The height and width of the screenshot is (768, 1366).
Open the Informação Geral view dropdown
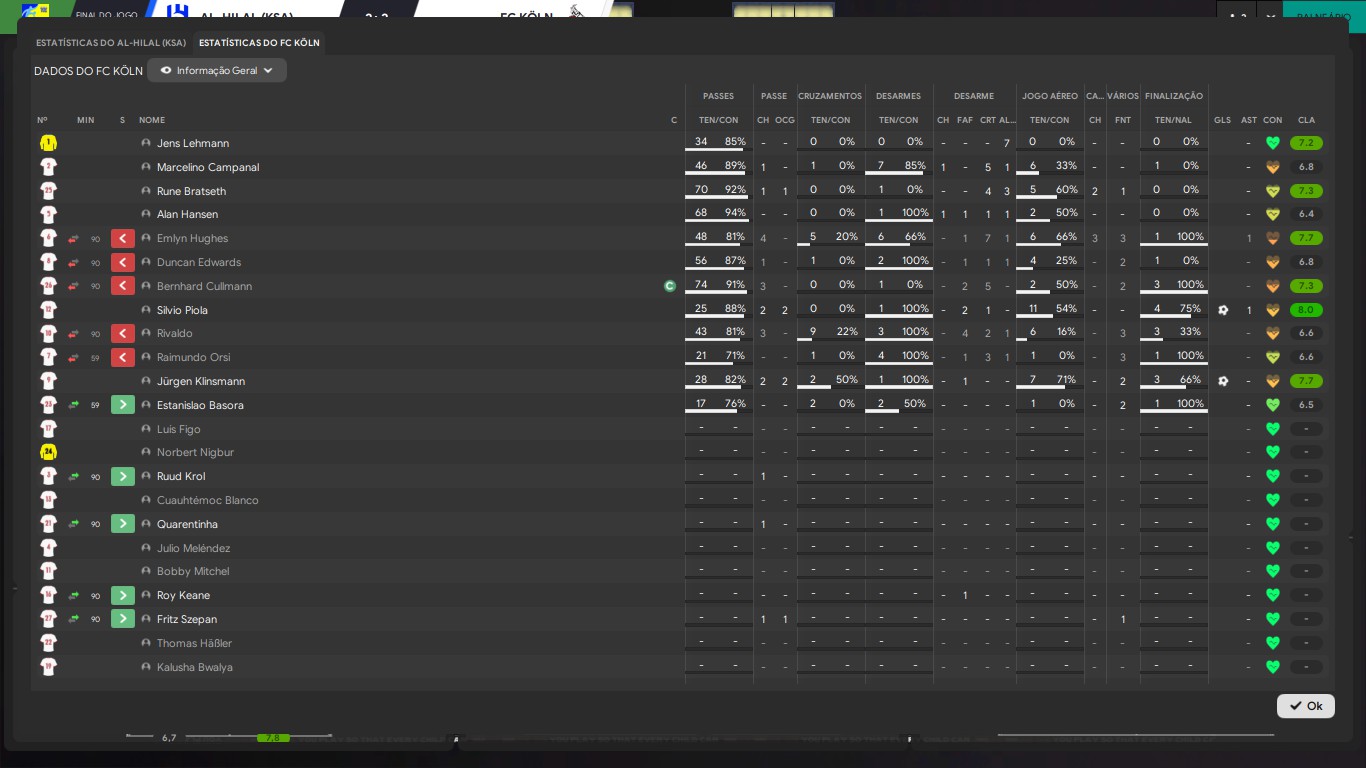click(x=217, y=70)
